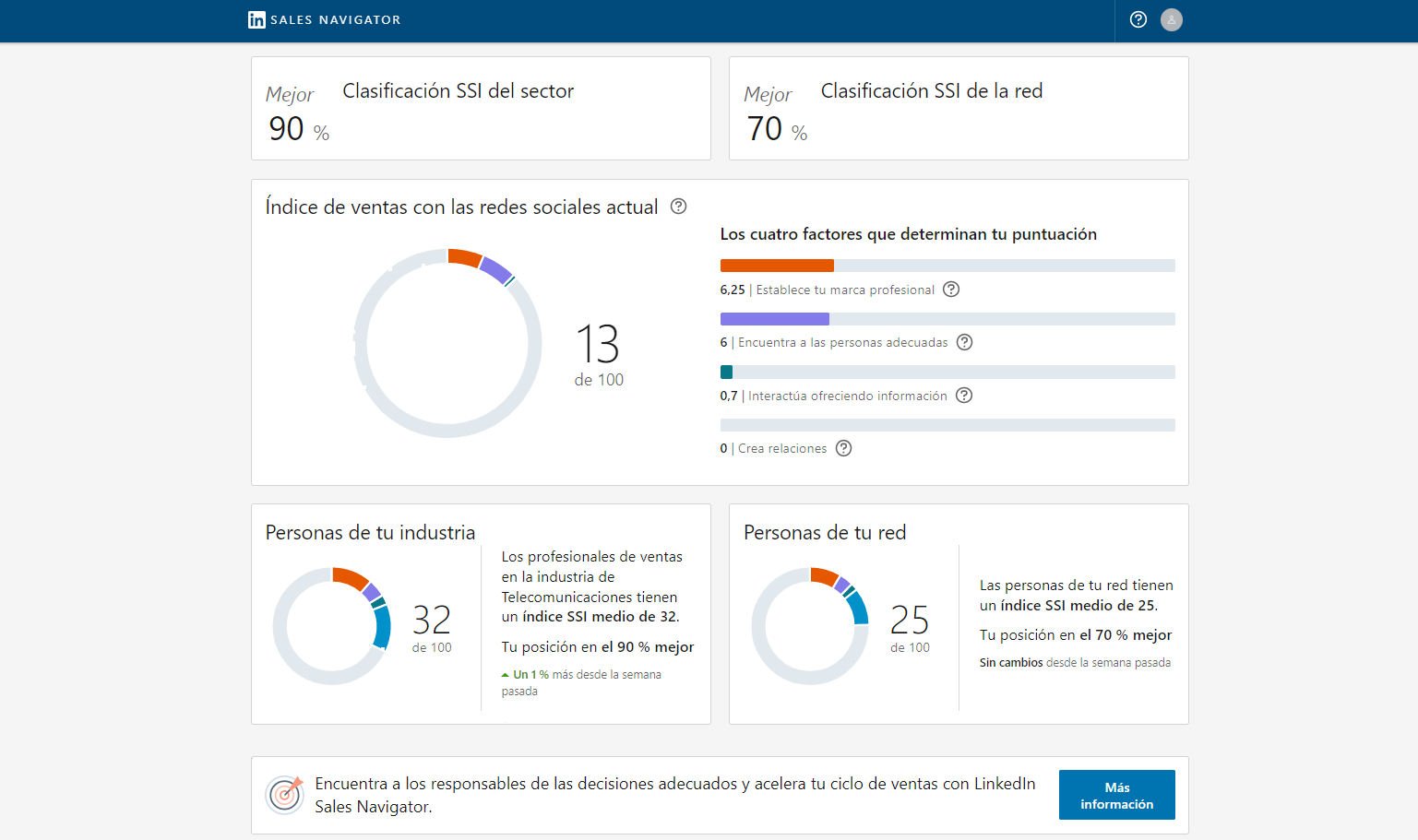Click help icon beside Índice de ventas title
The width and height of the screenshot is (1418, 840).
point(679,207)
